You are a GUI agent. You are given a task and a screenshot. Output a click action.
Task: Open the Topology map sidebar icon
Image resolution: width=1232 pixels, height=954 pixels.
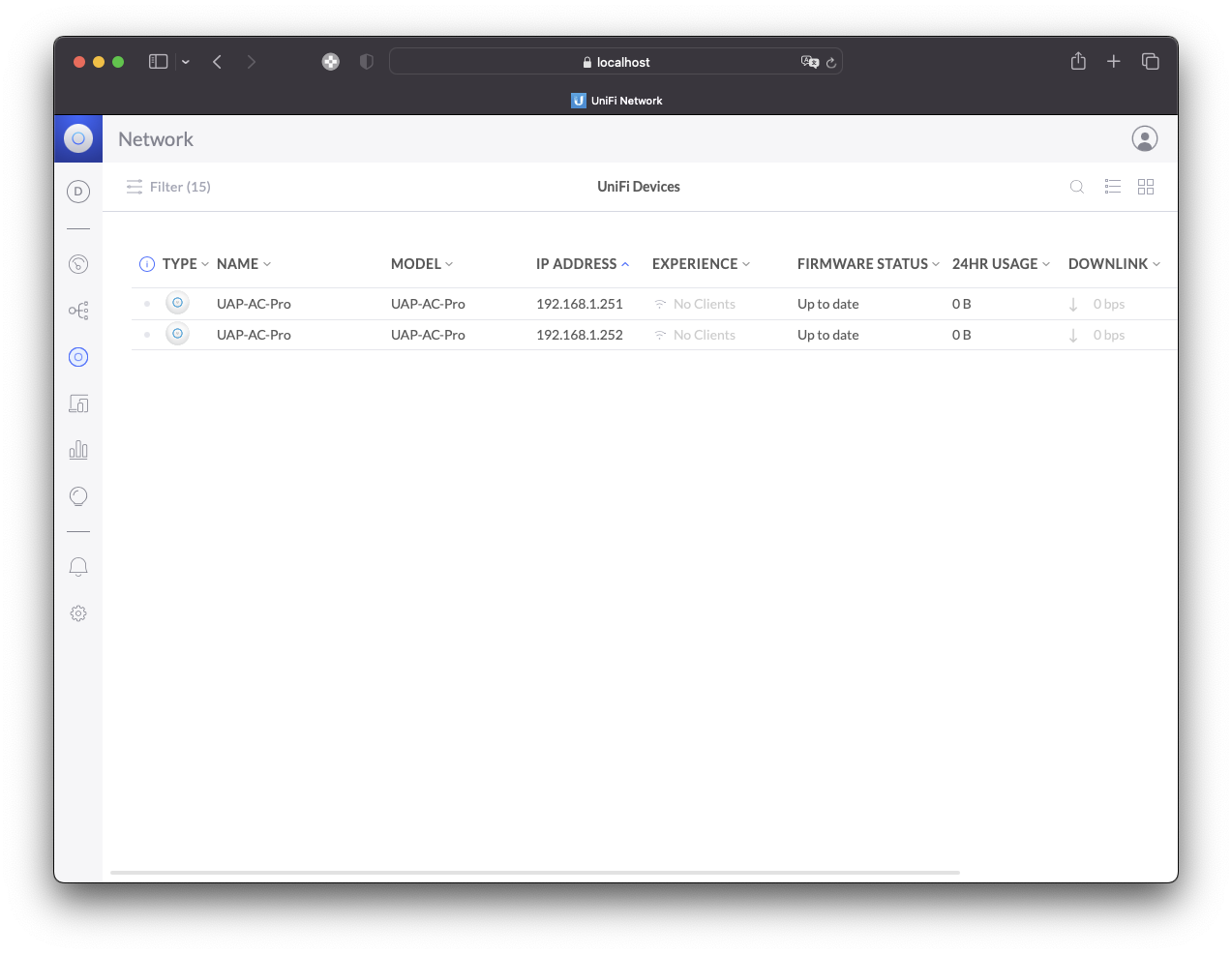click(78, 311)
